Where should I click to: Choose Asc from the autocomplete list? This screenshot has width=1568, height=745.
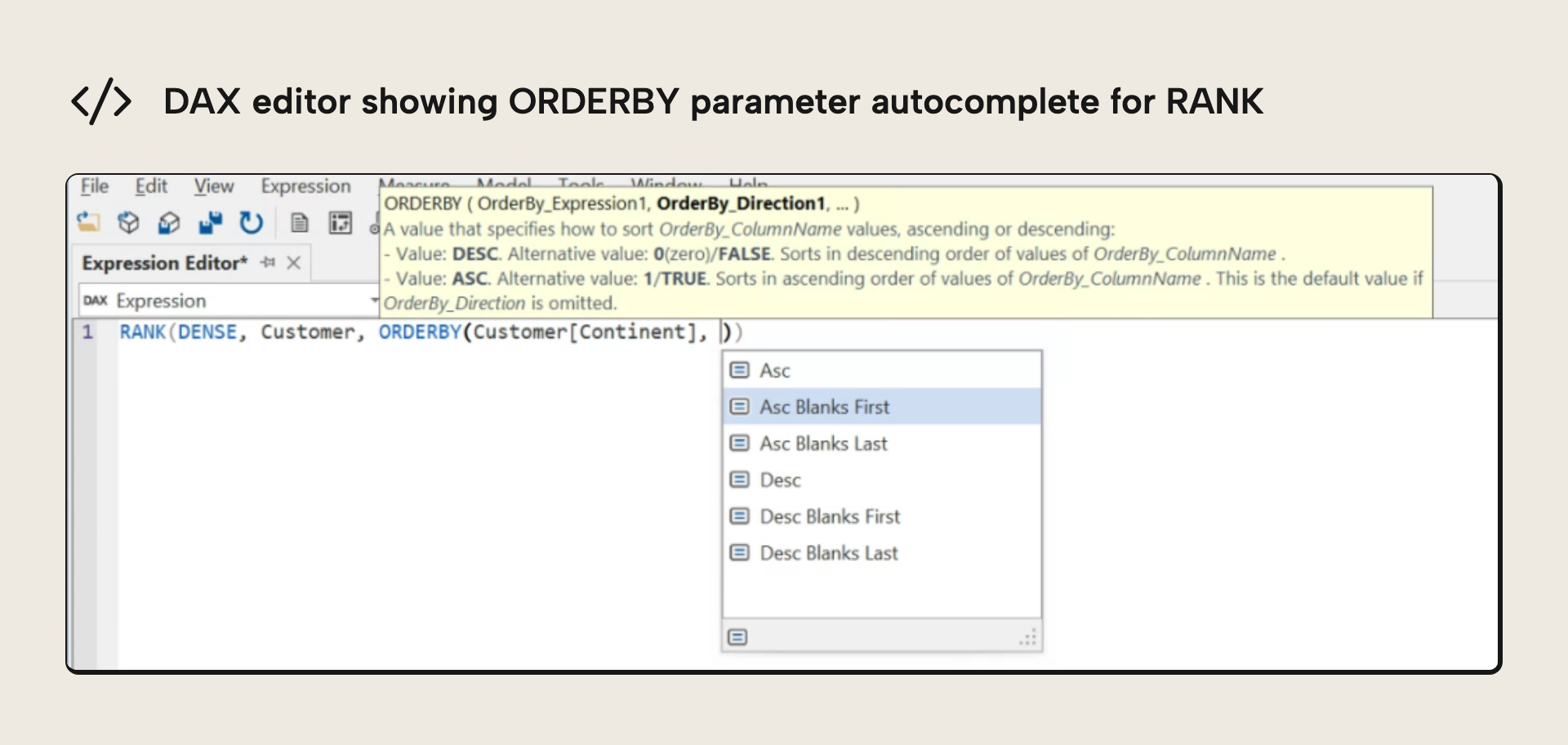[882, 370]
